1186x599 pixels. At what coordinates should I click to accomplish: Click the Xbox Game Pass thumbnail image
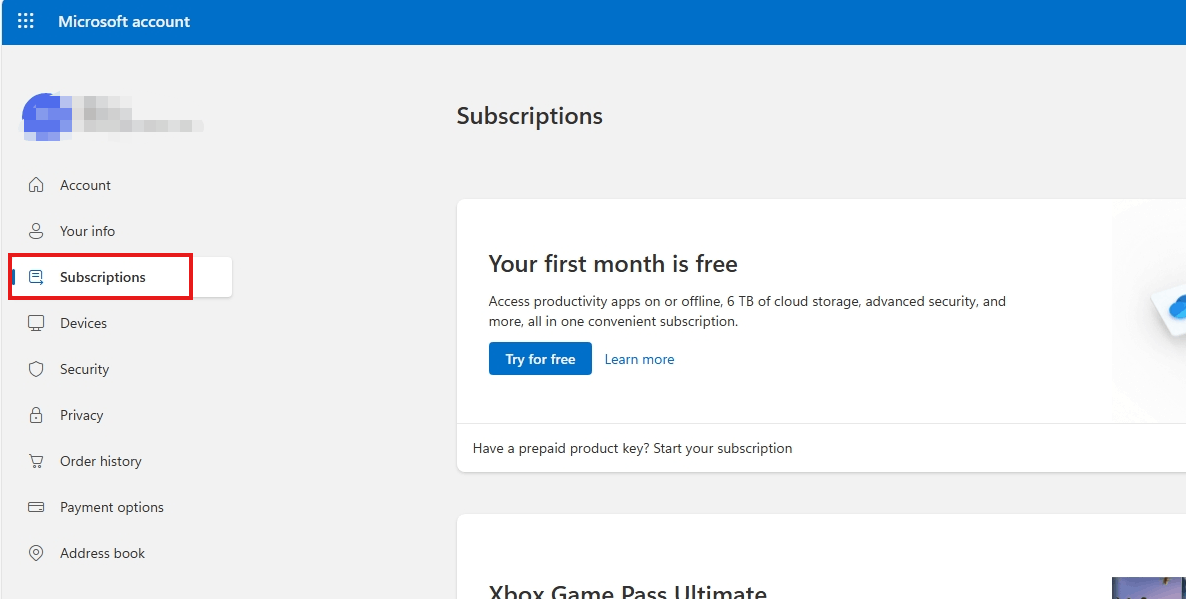pyautogui.click(x=1149, y=588)
